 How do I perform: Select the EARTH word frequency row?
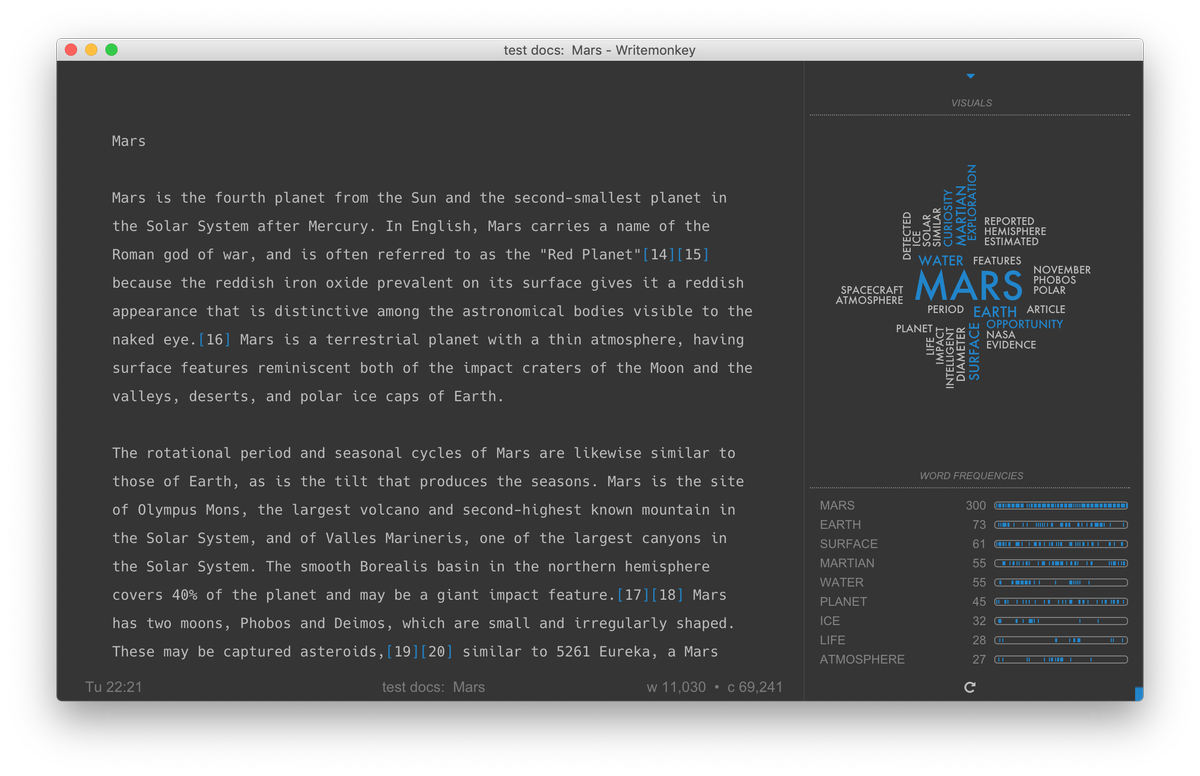pos(973,525)
